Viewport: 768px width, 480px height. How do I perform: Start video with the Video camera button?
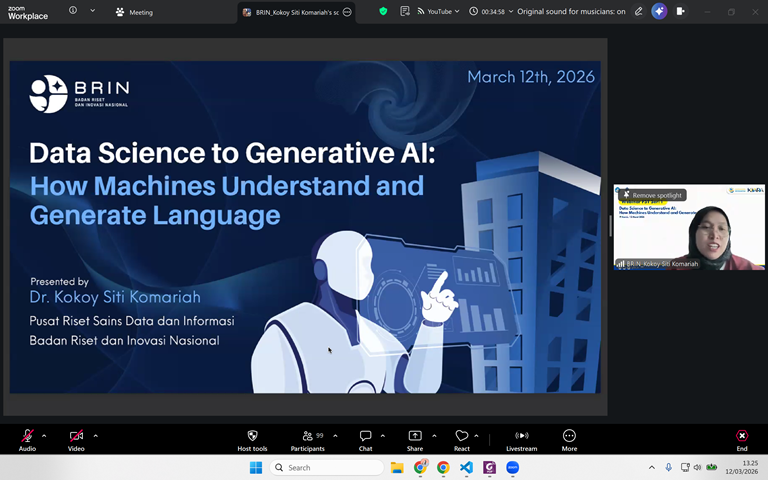76,436
